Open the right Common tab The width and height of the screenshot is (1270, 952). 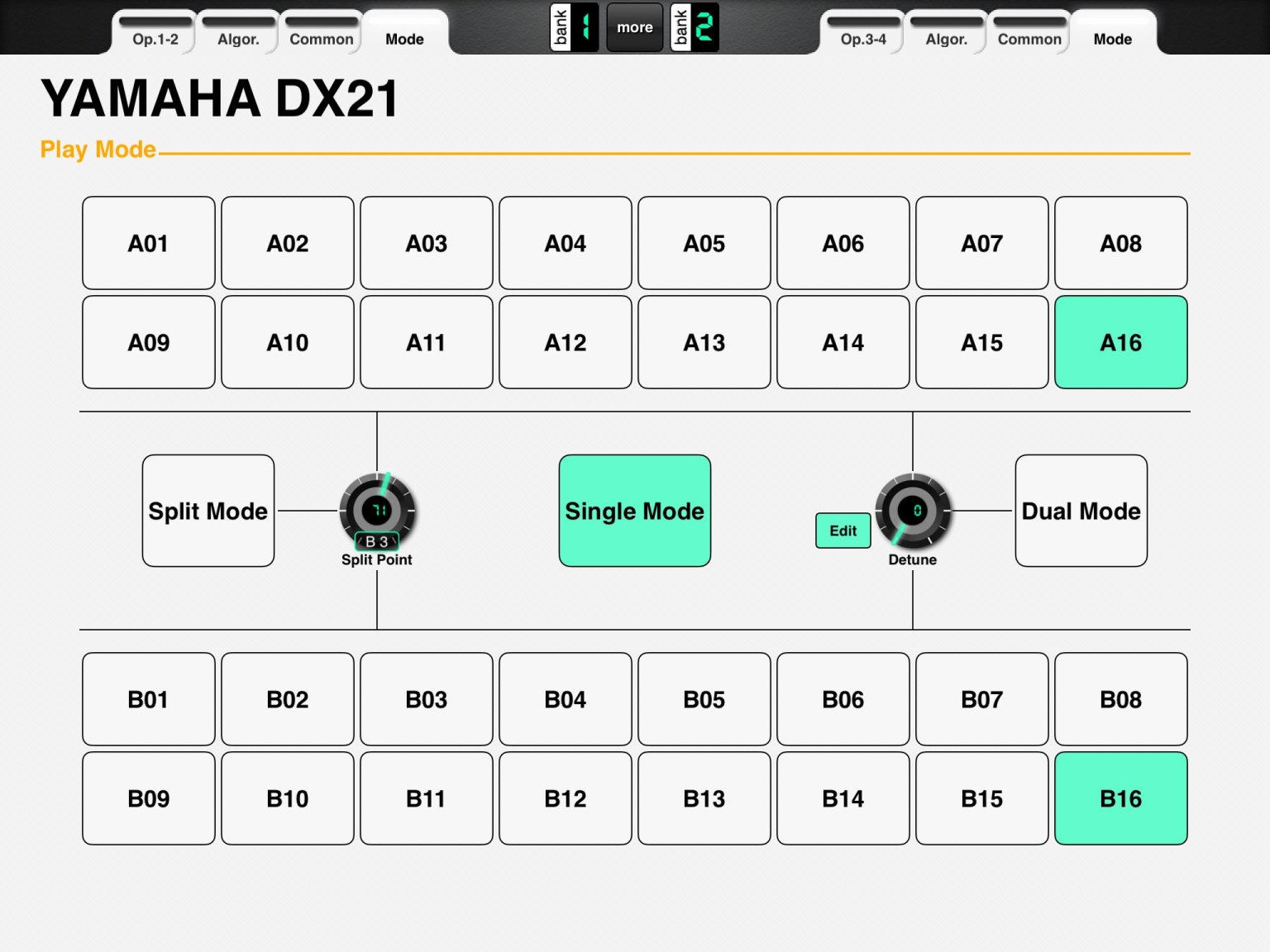1029,33
